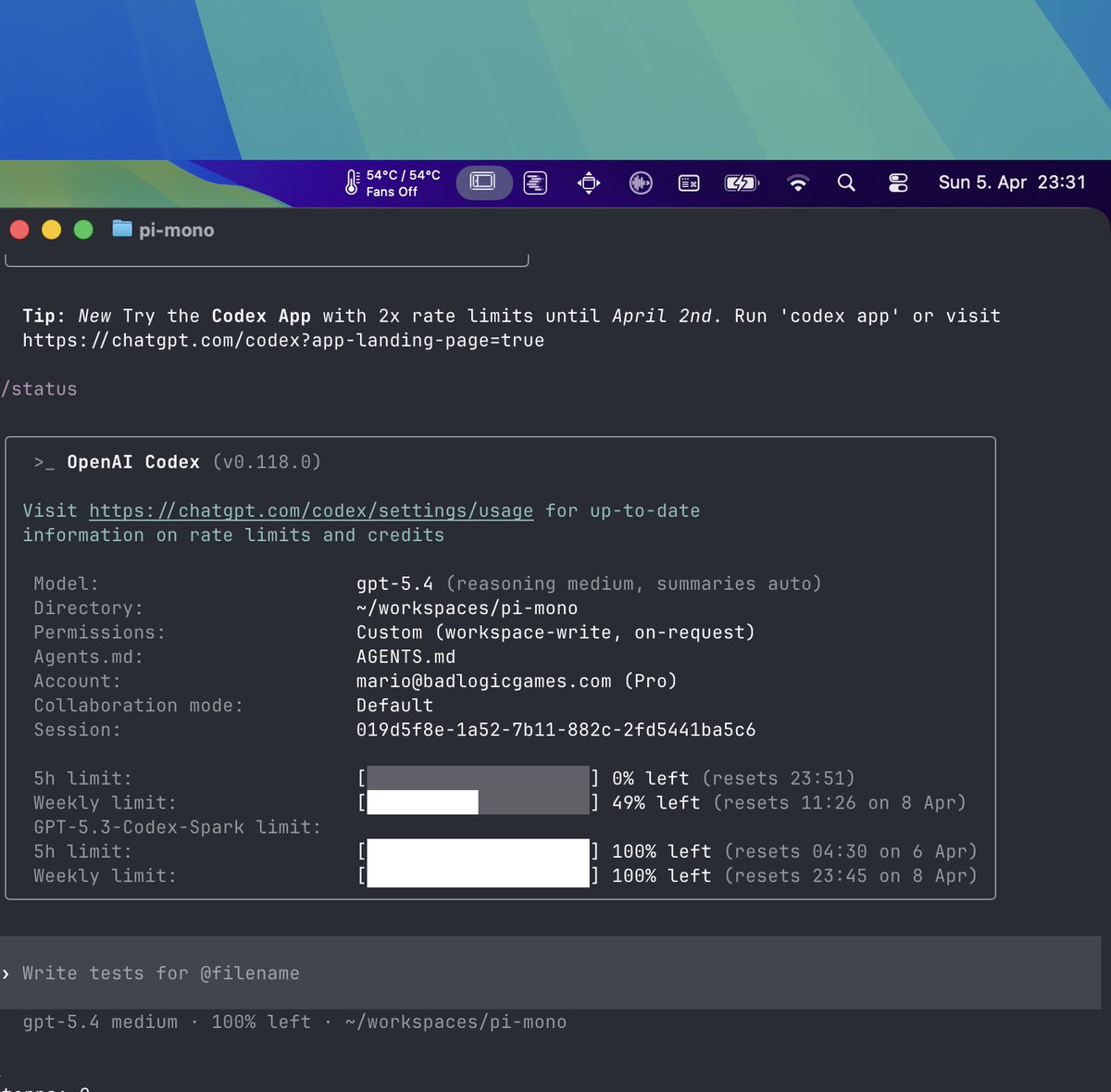
Task: Click the Spark 5h limit bar resetting 6 Apr
Action: 478,851
